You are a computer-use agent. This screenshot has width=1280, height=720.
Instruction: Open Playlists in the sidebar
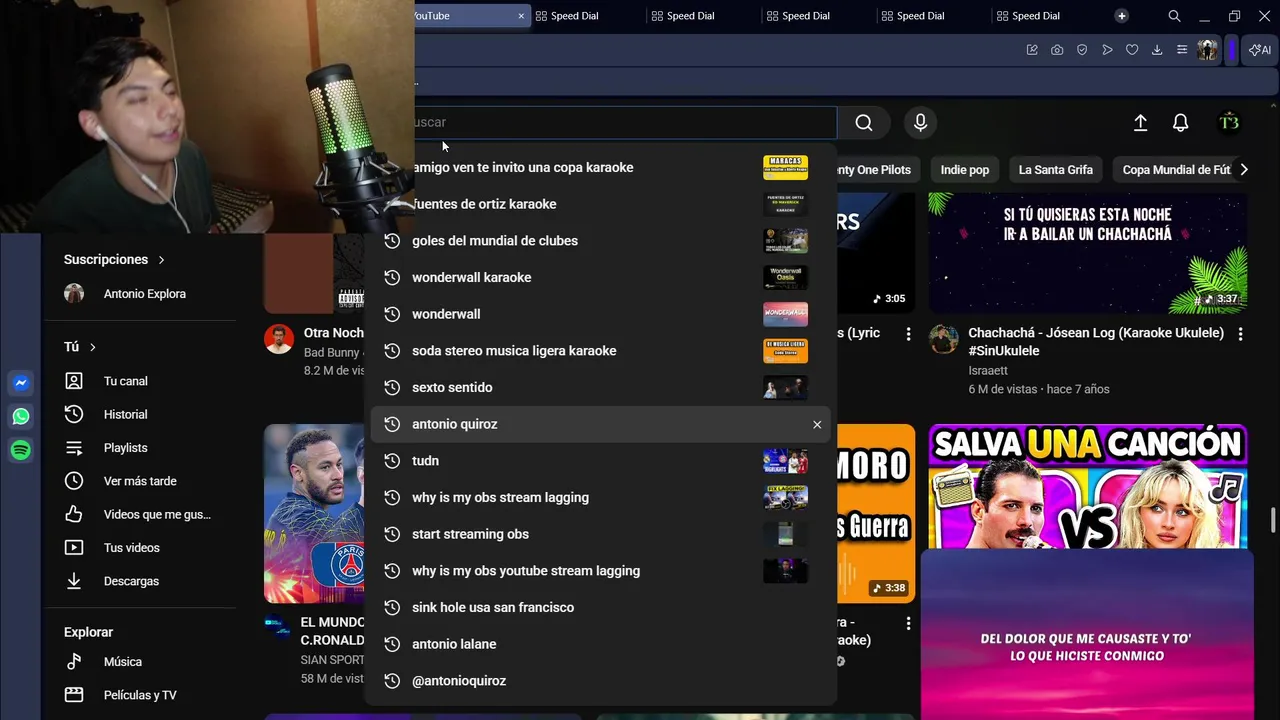click(x=139, y=448)
